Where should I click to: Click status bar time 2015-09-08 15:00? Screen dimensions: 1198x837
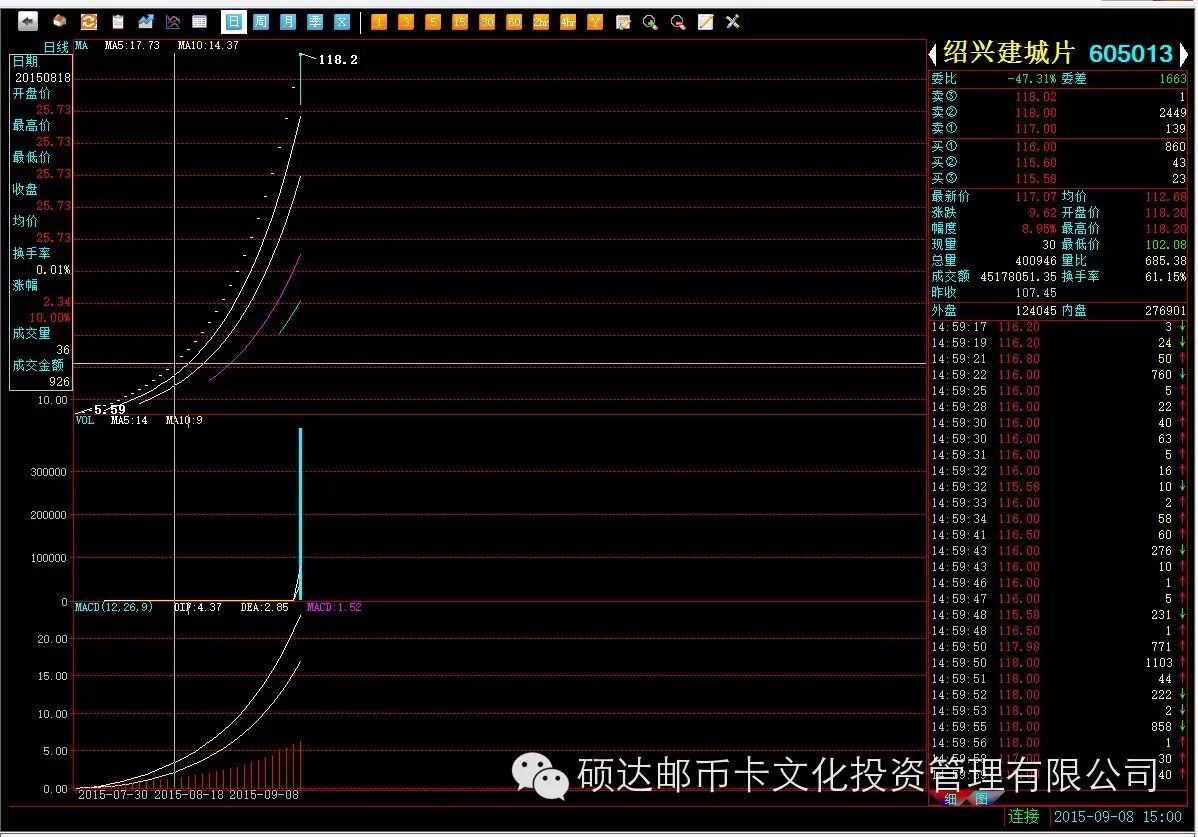(x=1118, y=817)
